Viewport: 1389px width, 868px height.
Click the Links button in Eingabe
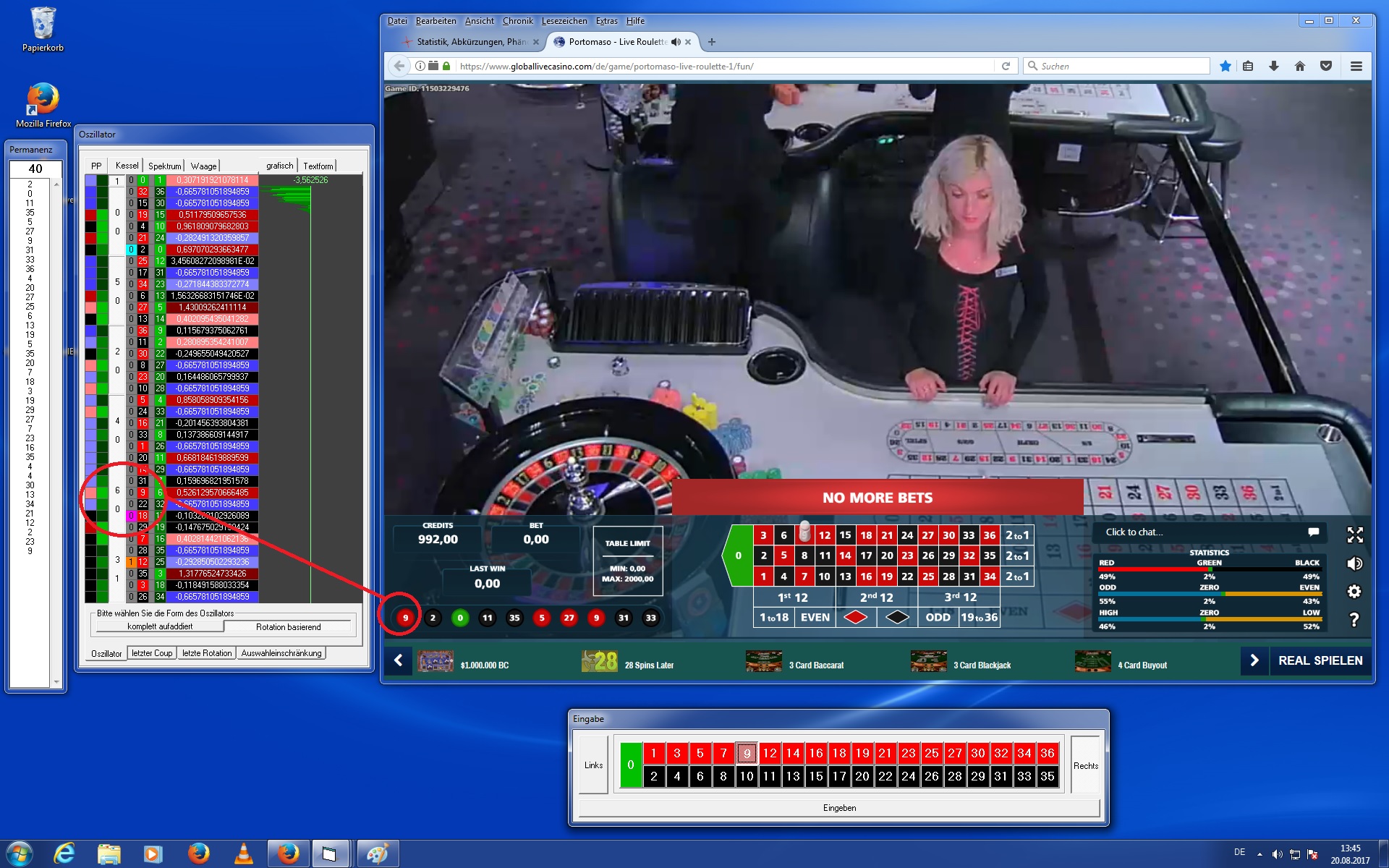(x=593, y=765)
